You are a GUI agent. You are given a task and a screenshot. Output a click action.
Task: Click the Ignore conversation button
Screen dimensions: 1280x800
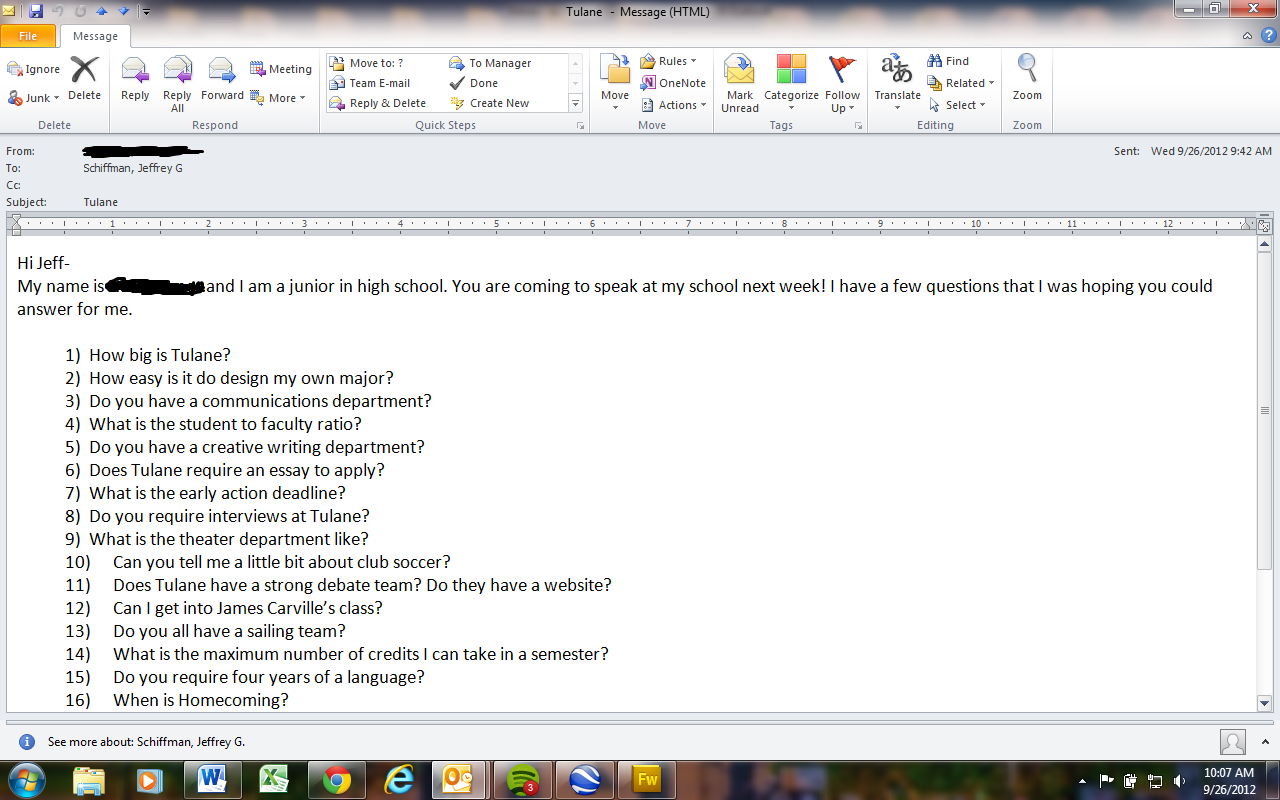[34, 69]
